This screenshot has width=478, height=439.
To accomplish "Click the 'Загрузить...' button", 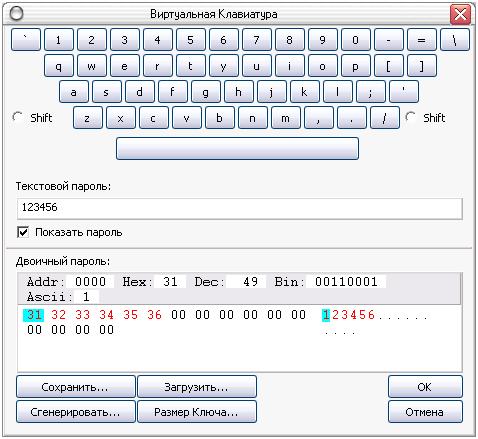I will [x=197, y=387].
